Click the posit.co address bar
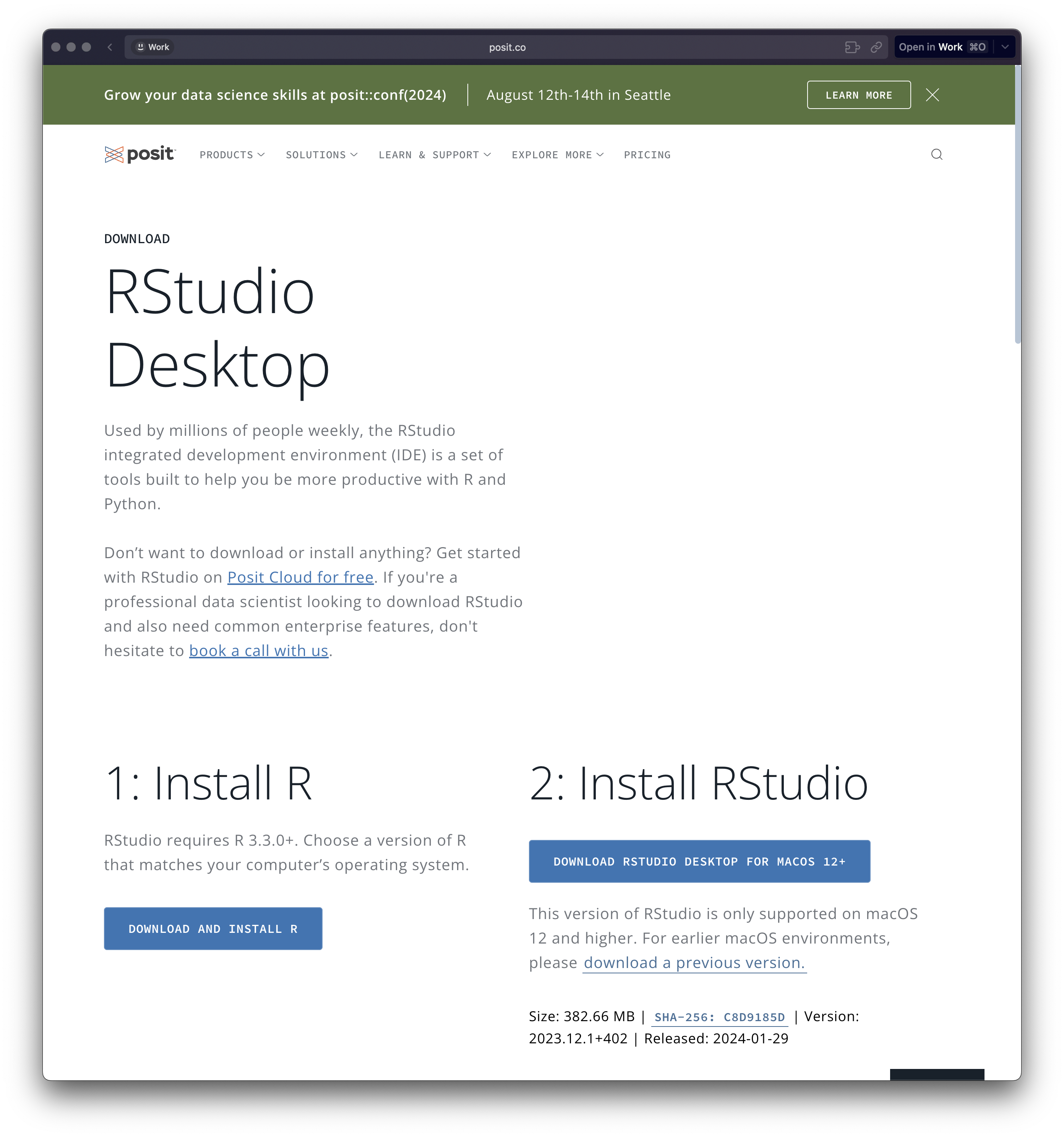 (507, 47)
